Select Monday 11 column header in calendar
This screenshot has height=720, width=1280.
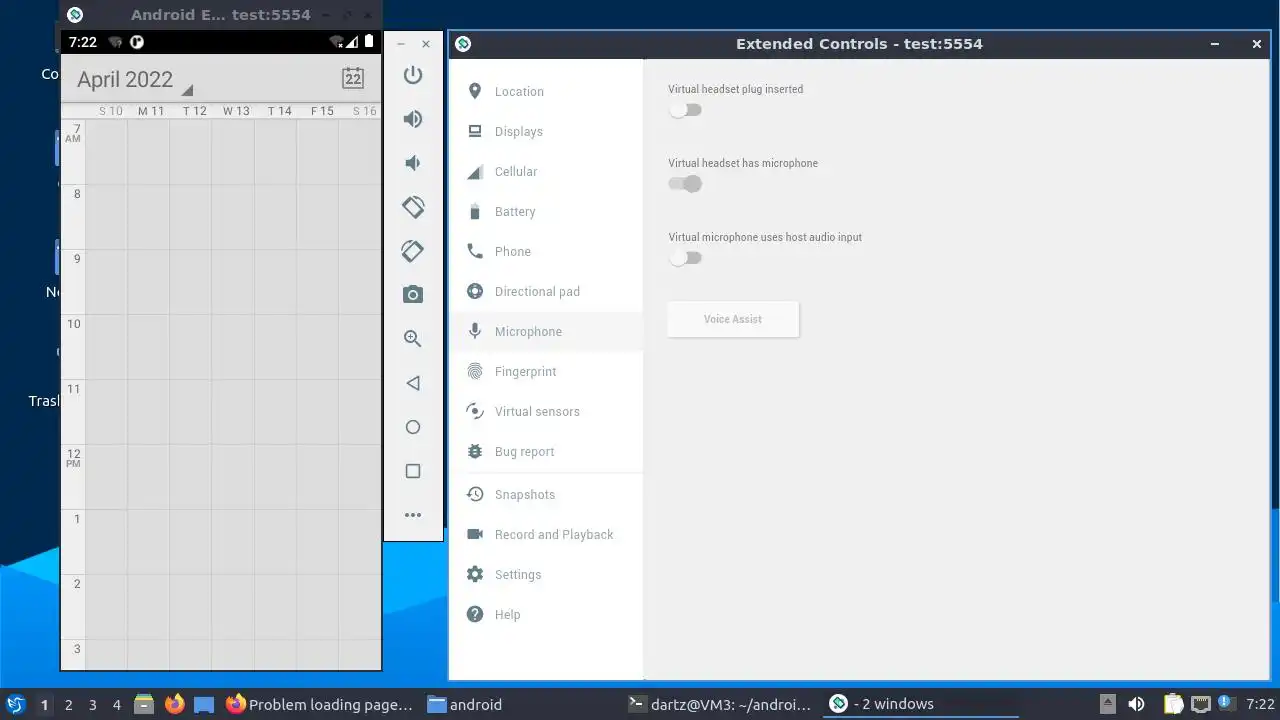pyautogui.click(x=151, y=111)
